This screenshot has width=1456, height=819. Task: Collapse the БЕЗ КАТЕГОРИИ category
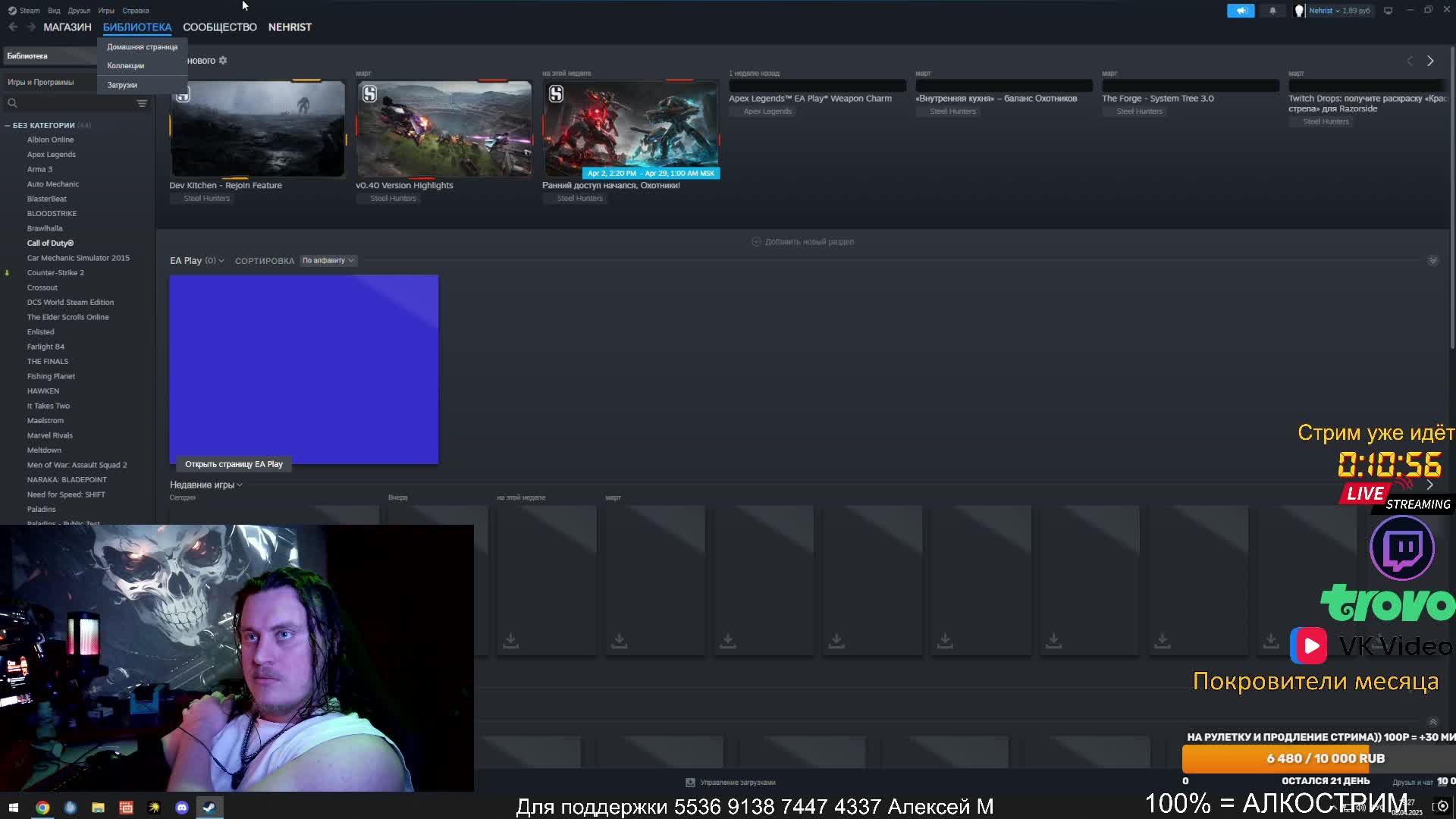click(x=8, y=126)
